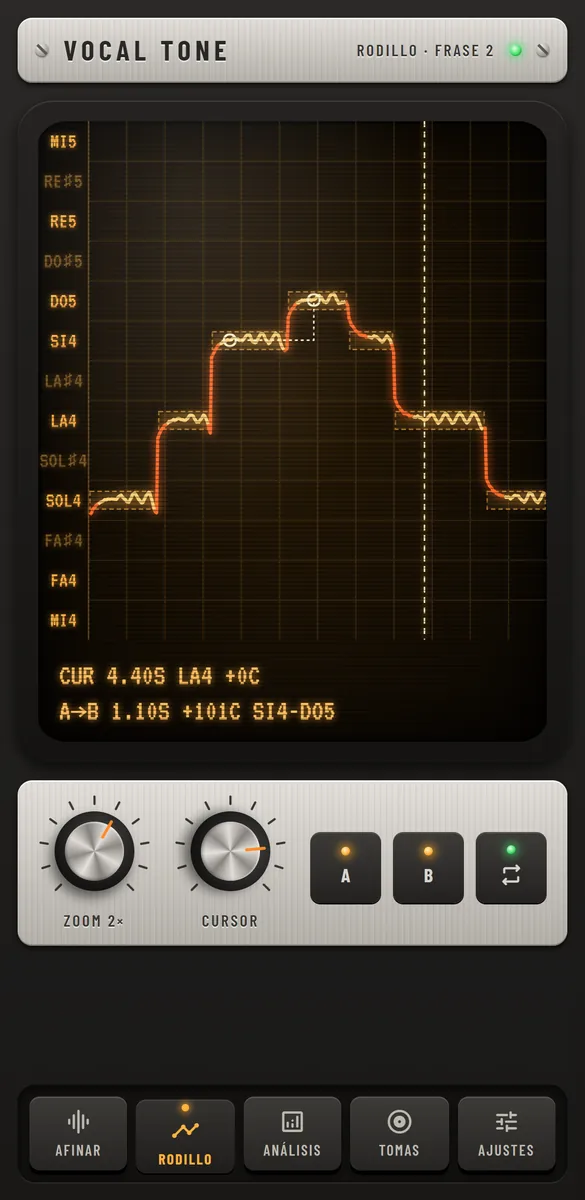The image size is (585, 1200).
Task: Select the MI5 pitch label
Action: click(63, 142)
